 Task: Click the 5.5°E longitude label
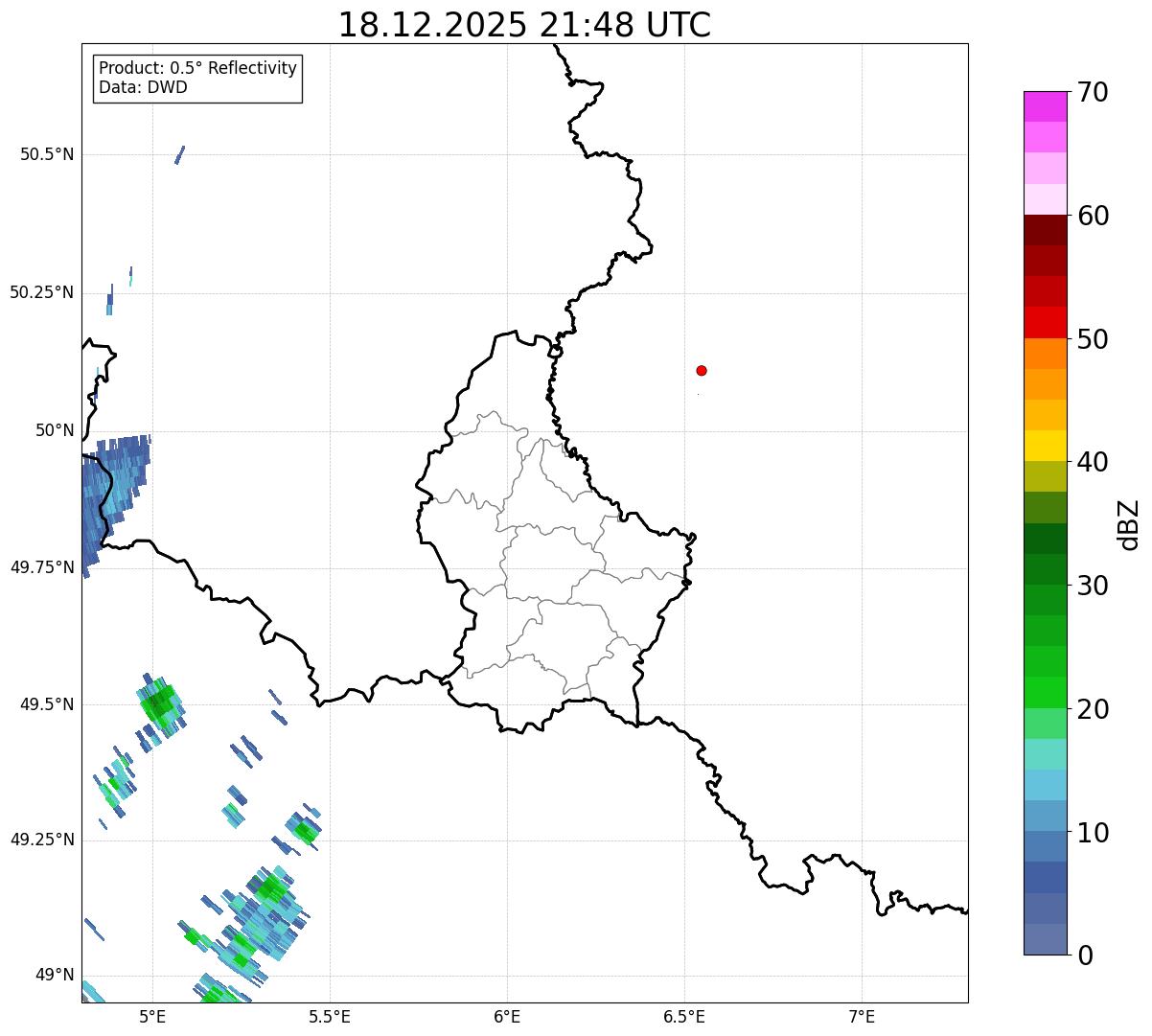(330, 1016)
